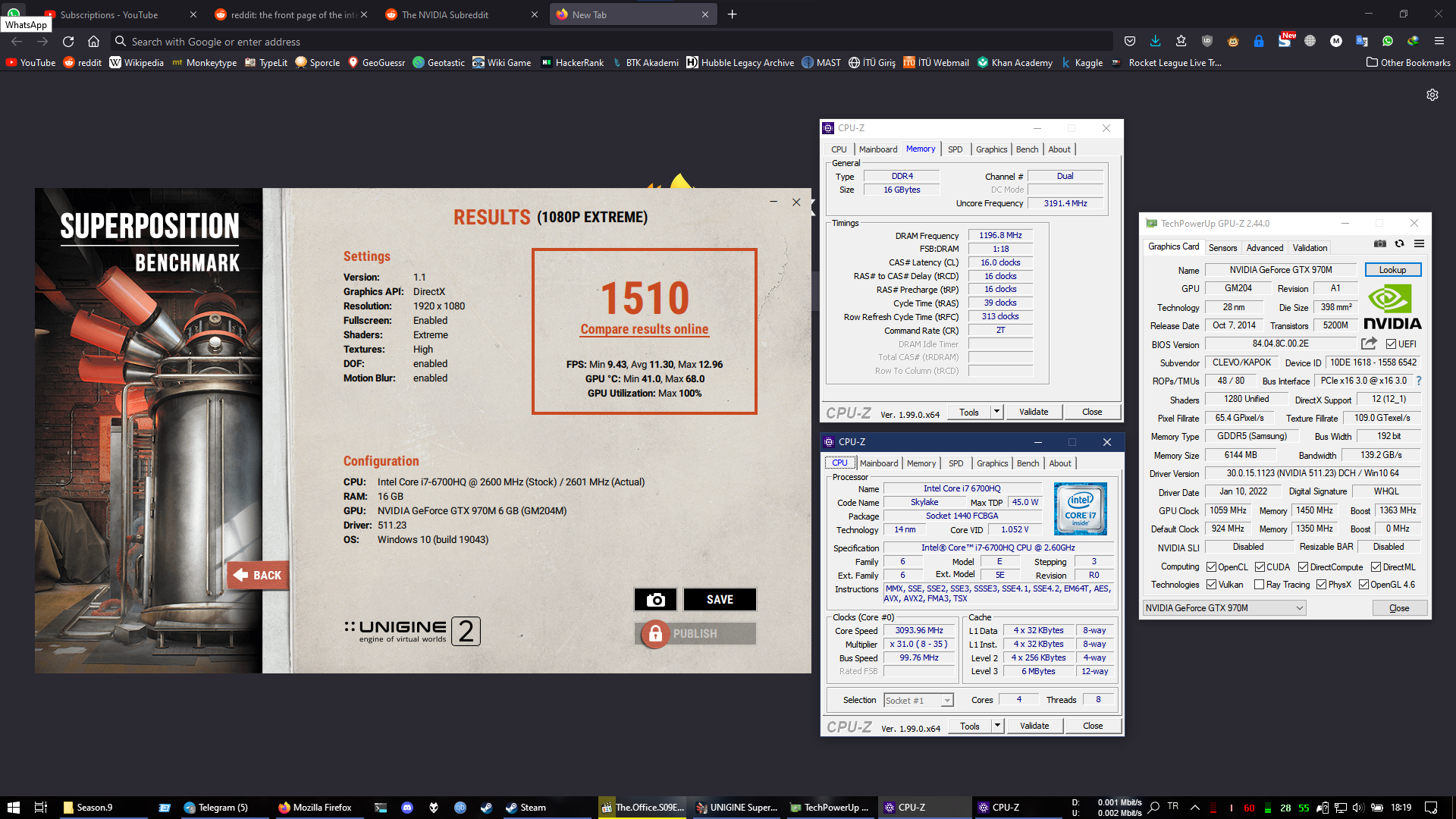
Task: Toggle the OpenCL checkbox
Action: click(1211, 567)
